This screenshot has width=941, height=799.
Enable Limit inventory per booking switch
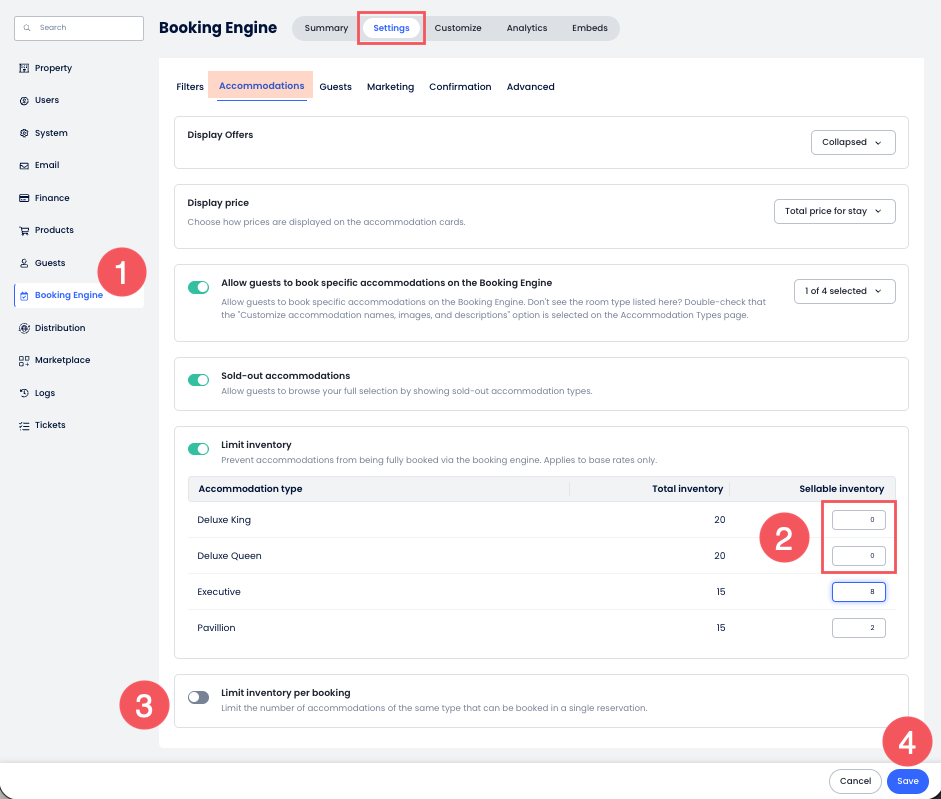pos(199,697)
